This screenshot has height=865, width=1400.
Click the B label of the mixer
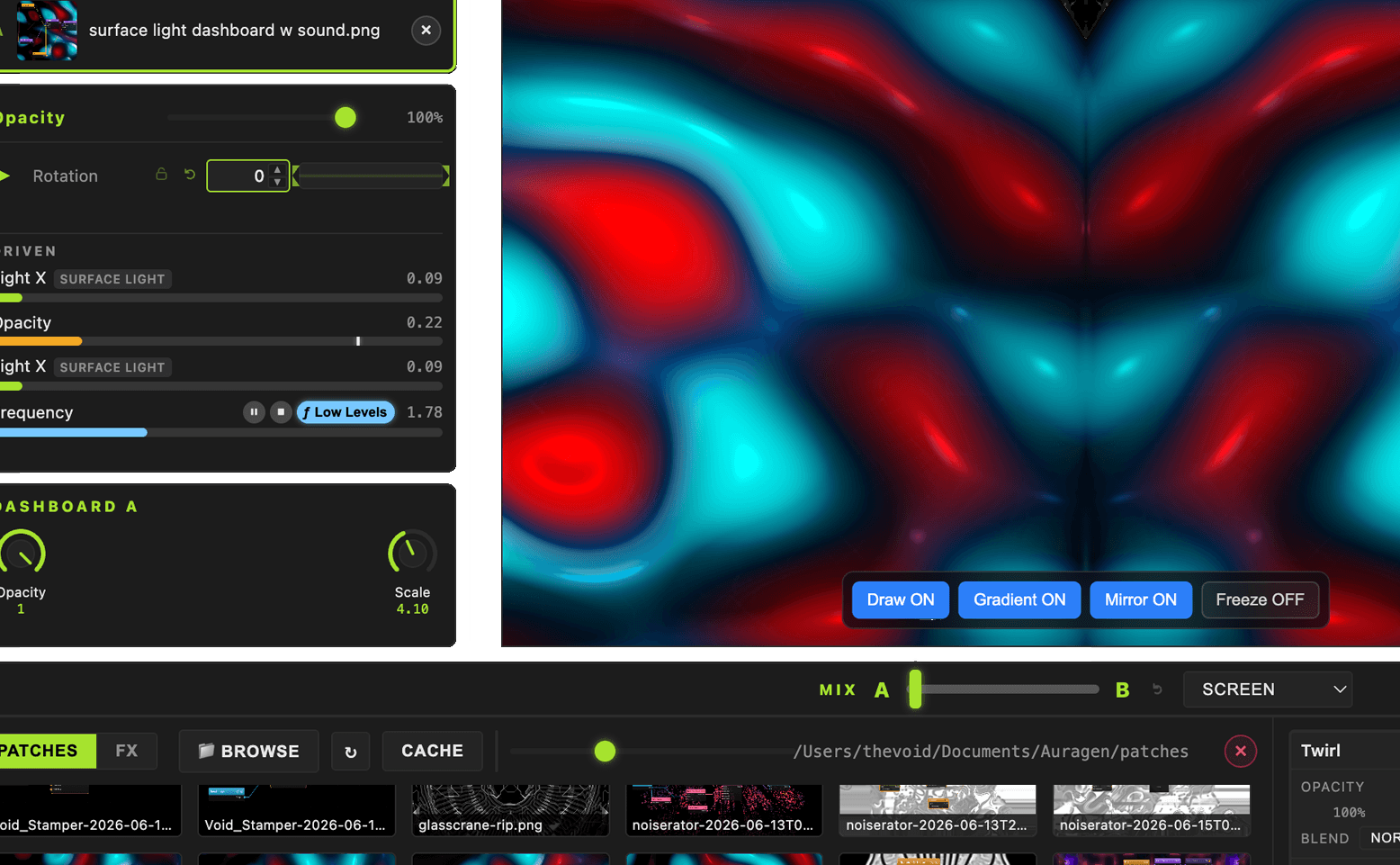(1122, 689)
